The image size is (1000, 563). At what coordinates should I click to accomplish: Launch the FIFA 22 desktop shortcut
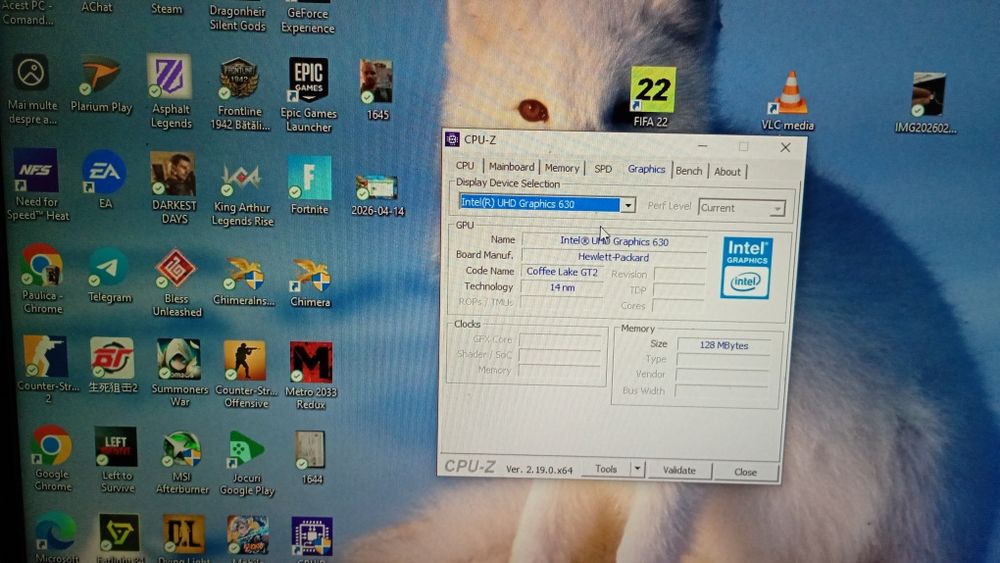pos(652,96)
